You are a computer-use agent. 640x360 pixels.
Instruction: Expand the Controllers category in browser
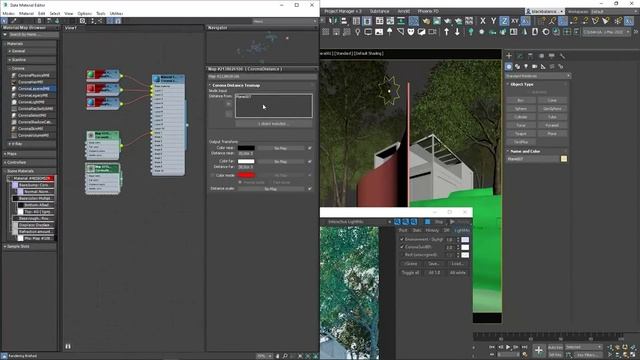5,162
